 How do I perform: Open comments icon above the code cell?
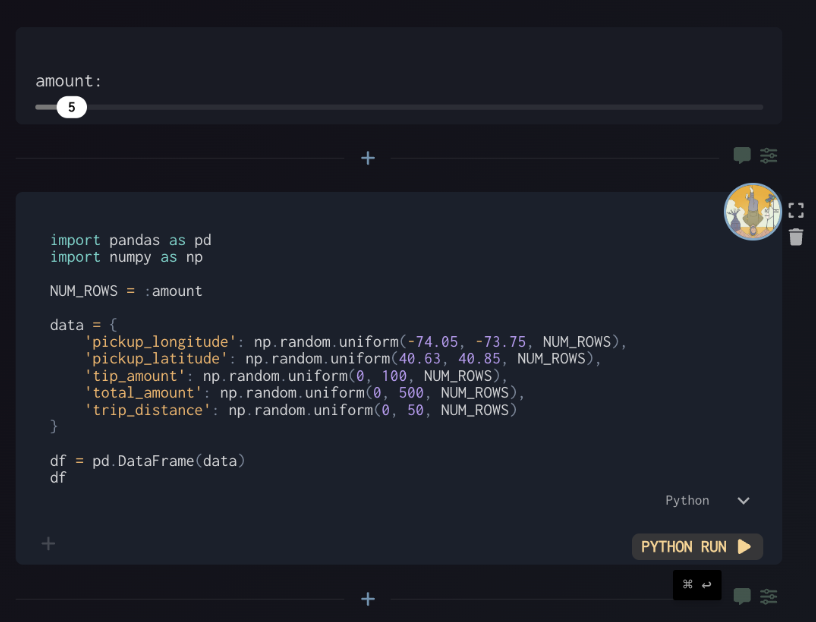click(742, 155)
